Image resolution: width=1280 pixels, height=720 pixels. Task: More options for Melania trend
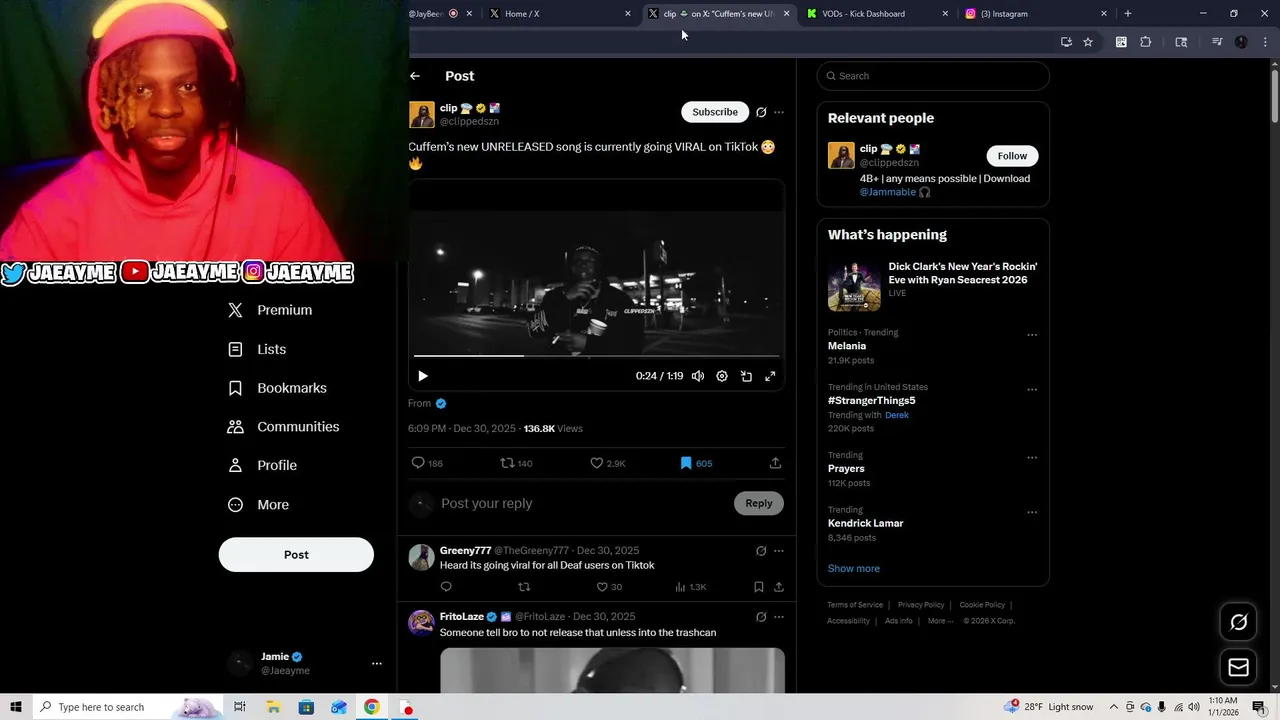(1032, 335)
